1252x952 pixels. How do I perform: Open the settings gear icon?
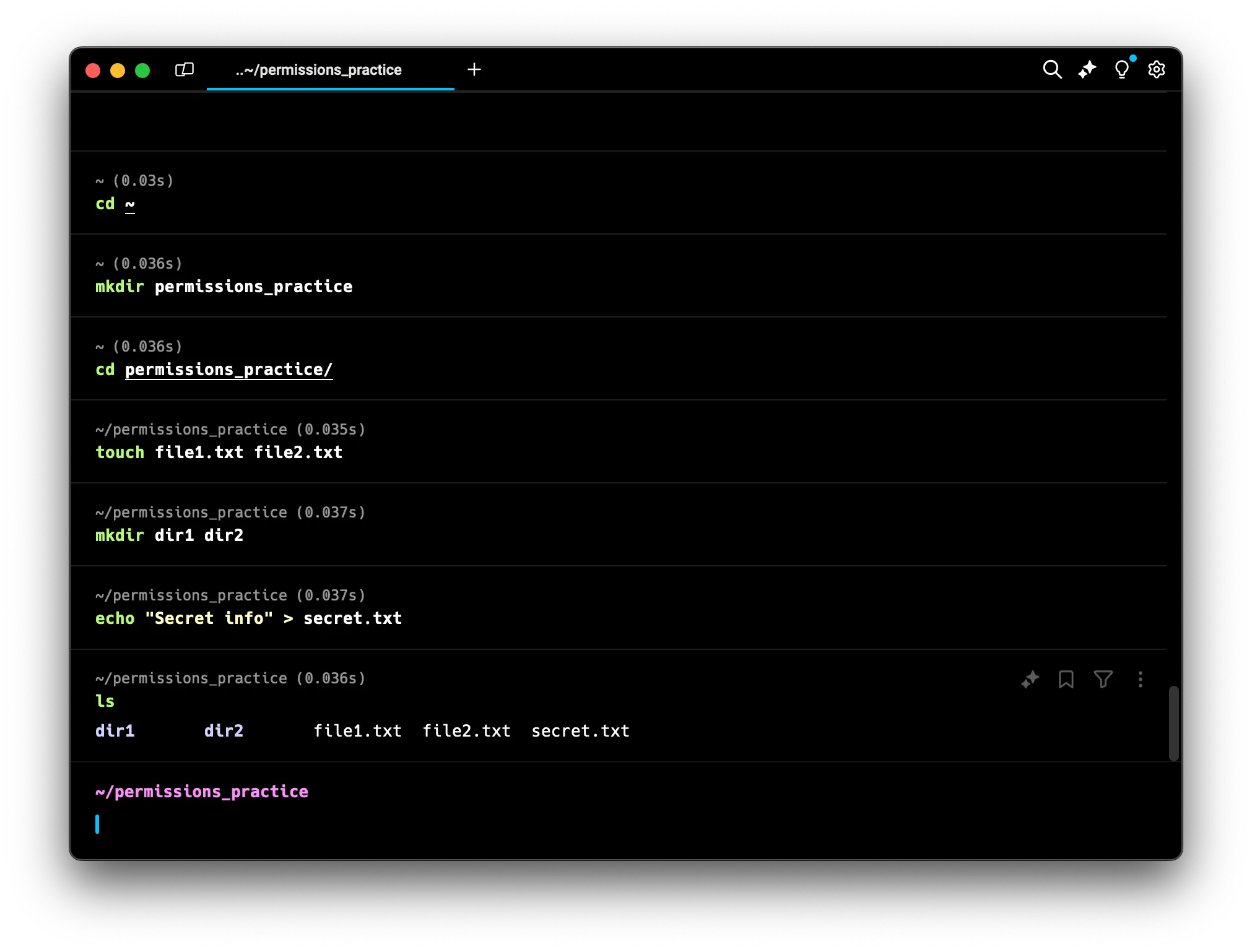point(1156,69)
